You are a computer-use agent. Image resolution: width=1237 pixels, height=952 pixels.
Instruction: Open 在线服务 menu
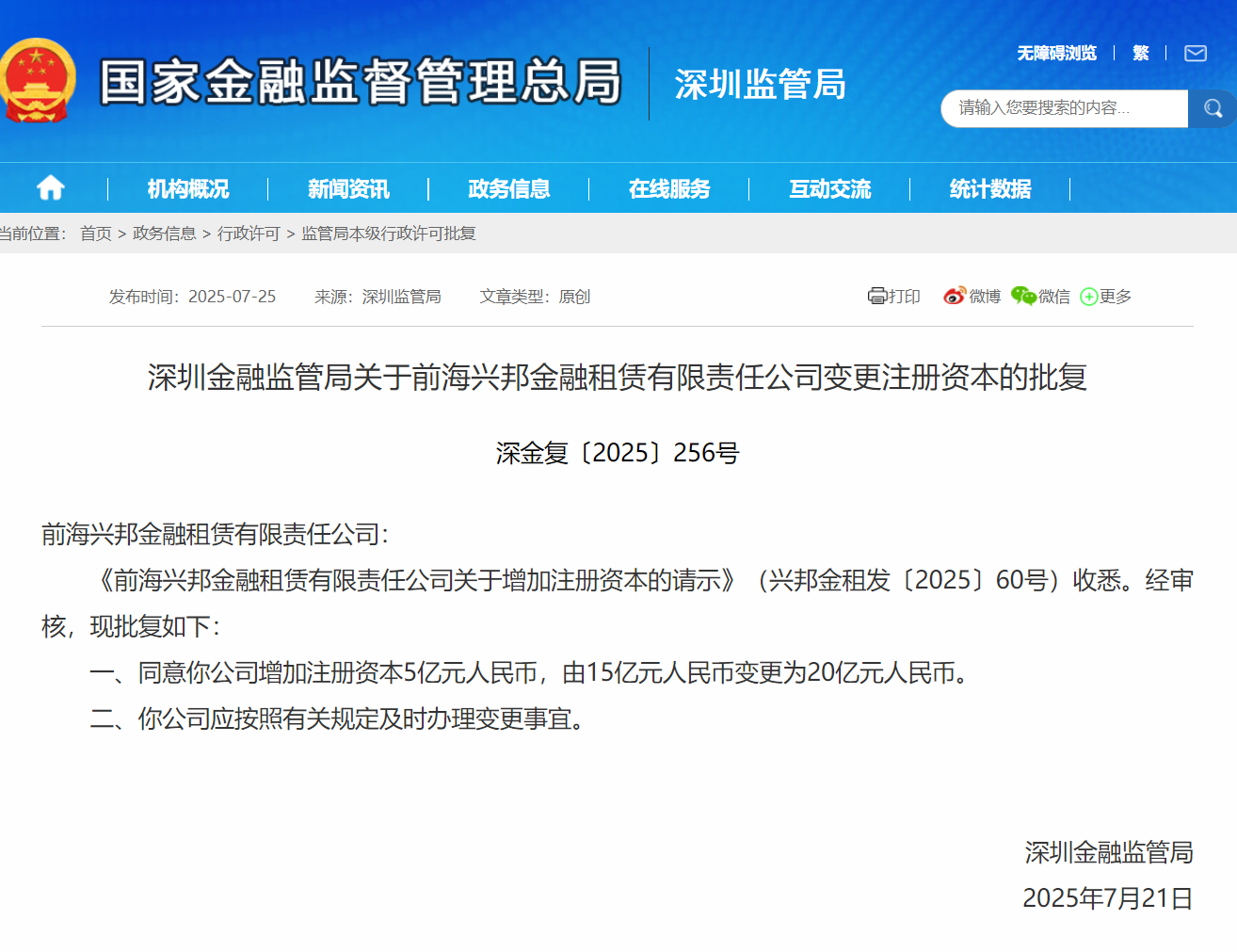click(669, 189)
